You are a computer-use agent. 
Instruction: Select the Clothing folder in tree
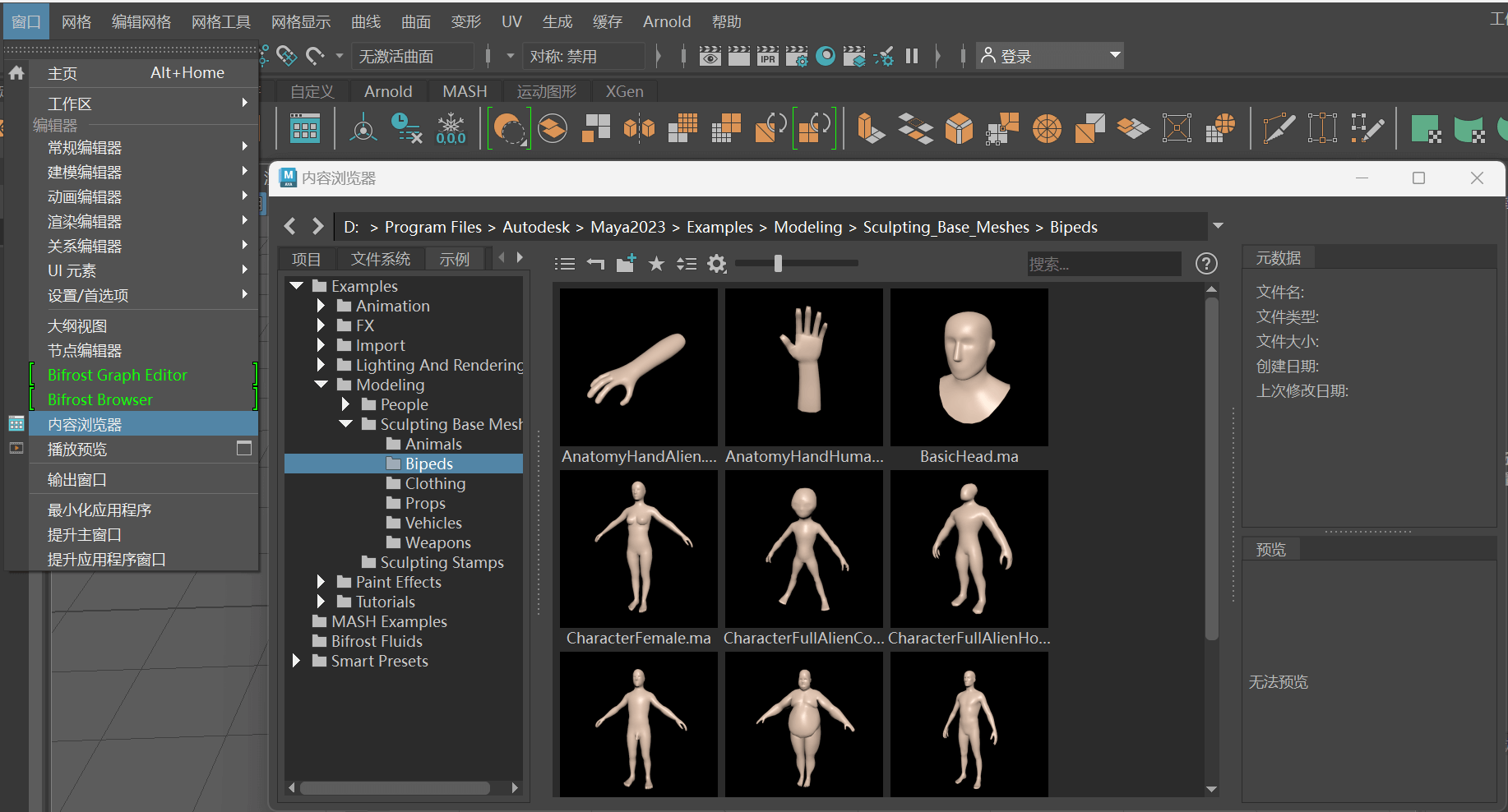tap(435, 483)
